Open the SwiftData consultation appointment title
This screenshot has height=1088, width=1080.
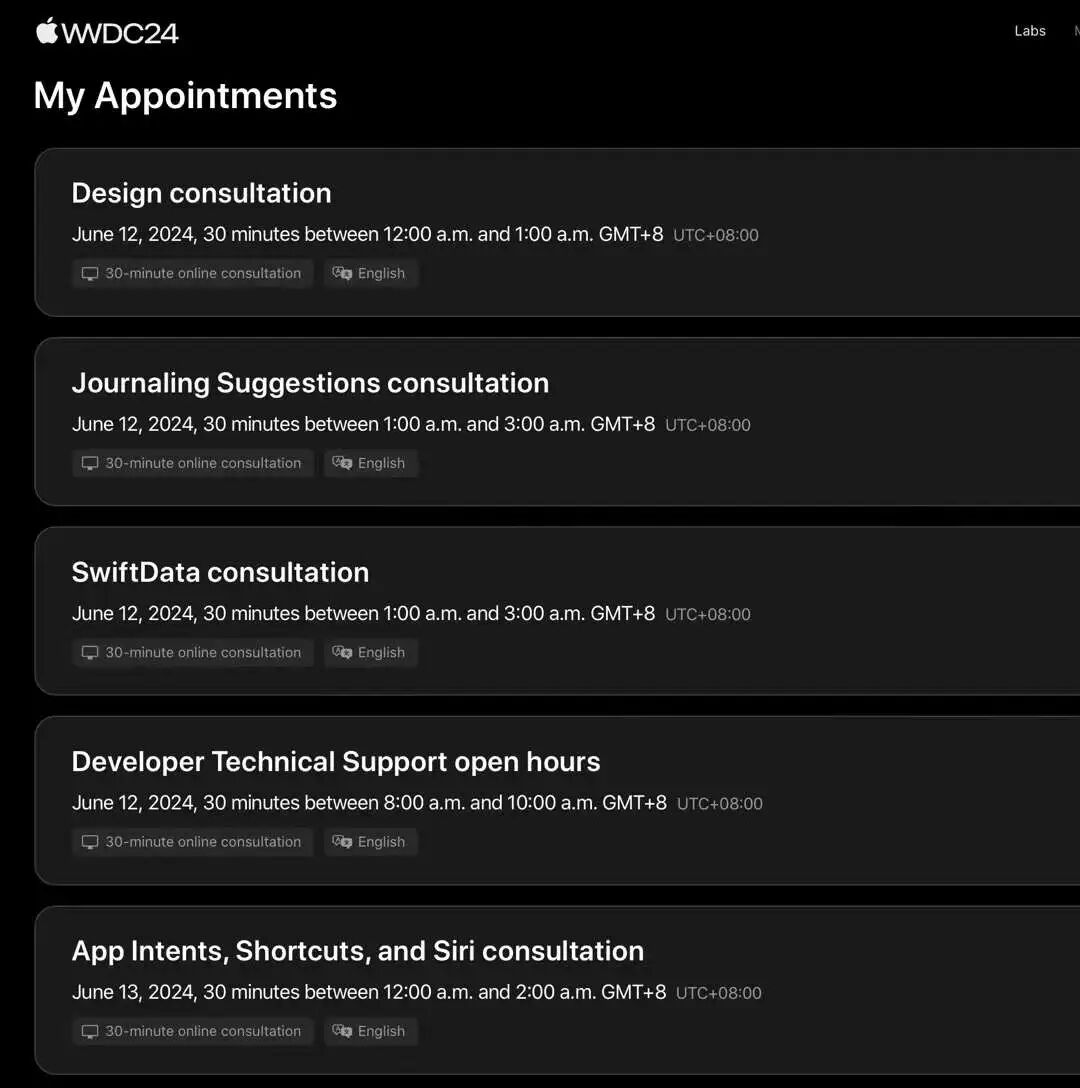[220, 572]
